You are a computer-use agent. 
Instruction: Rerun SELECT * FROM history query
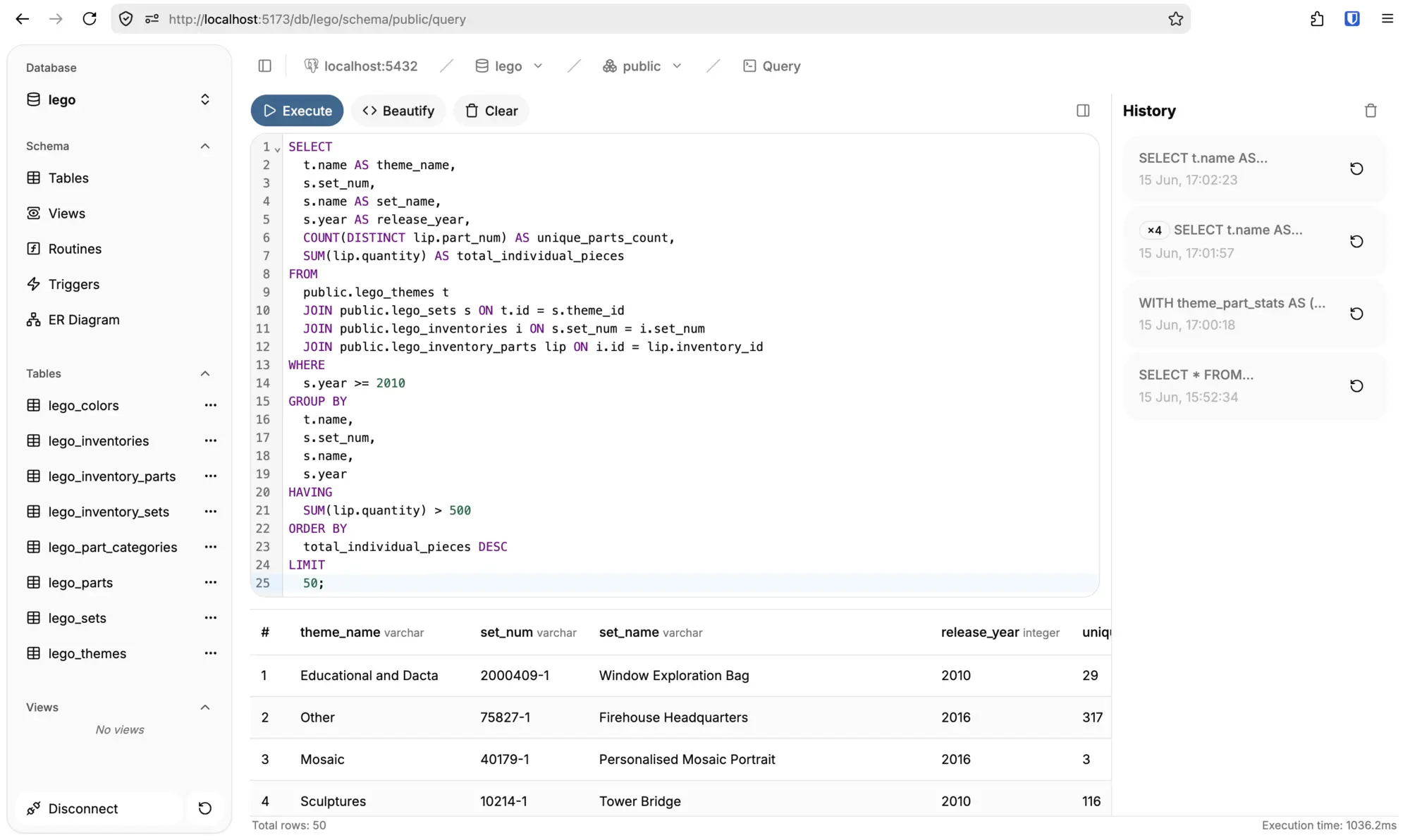[1356, 386]
